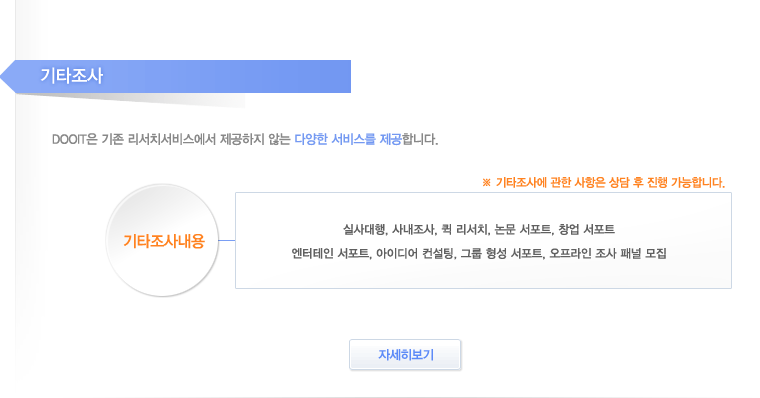Click the 기존 리서치서비스에서 description text
This screenshot has height=398, width=760.
[158, 140]
